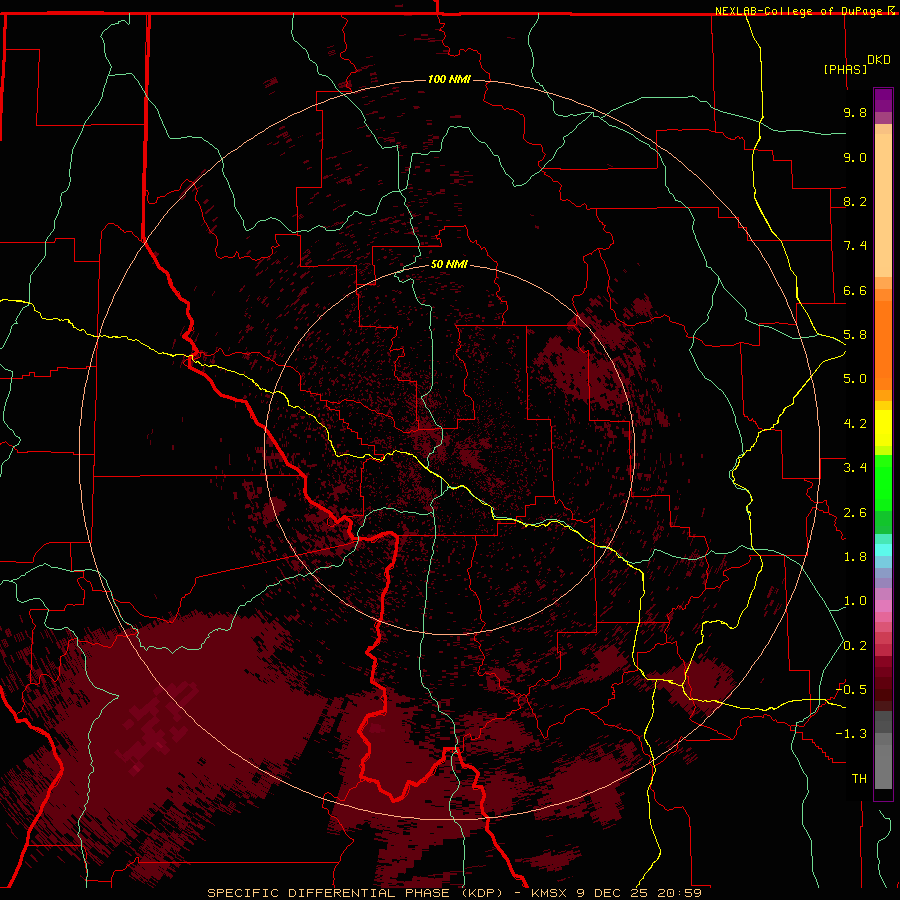
Task: Click the DKD label above the color scale
Action: pos(879,60)
